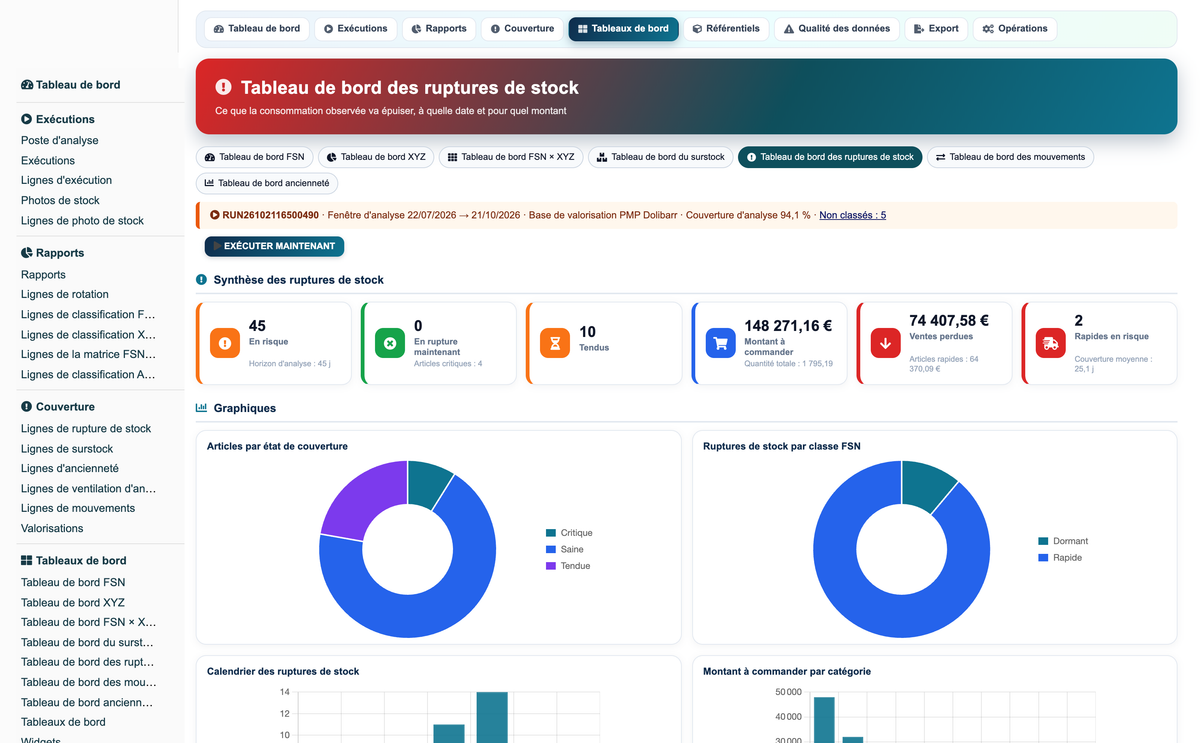
Task: Open Lignes de rupture de stock sidebar link
Action: point(86,429)
